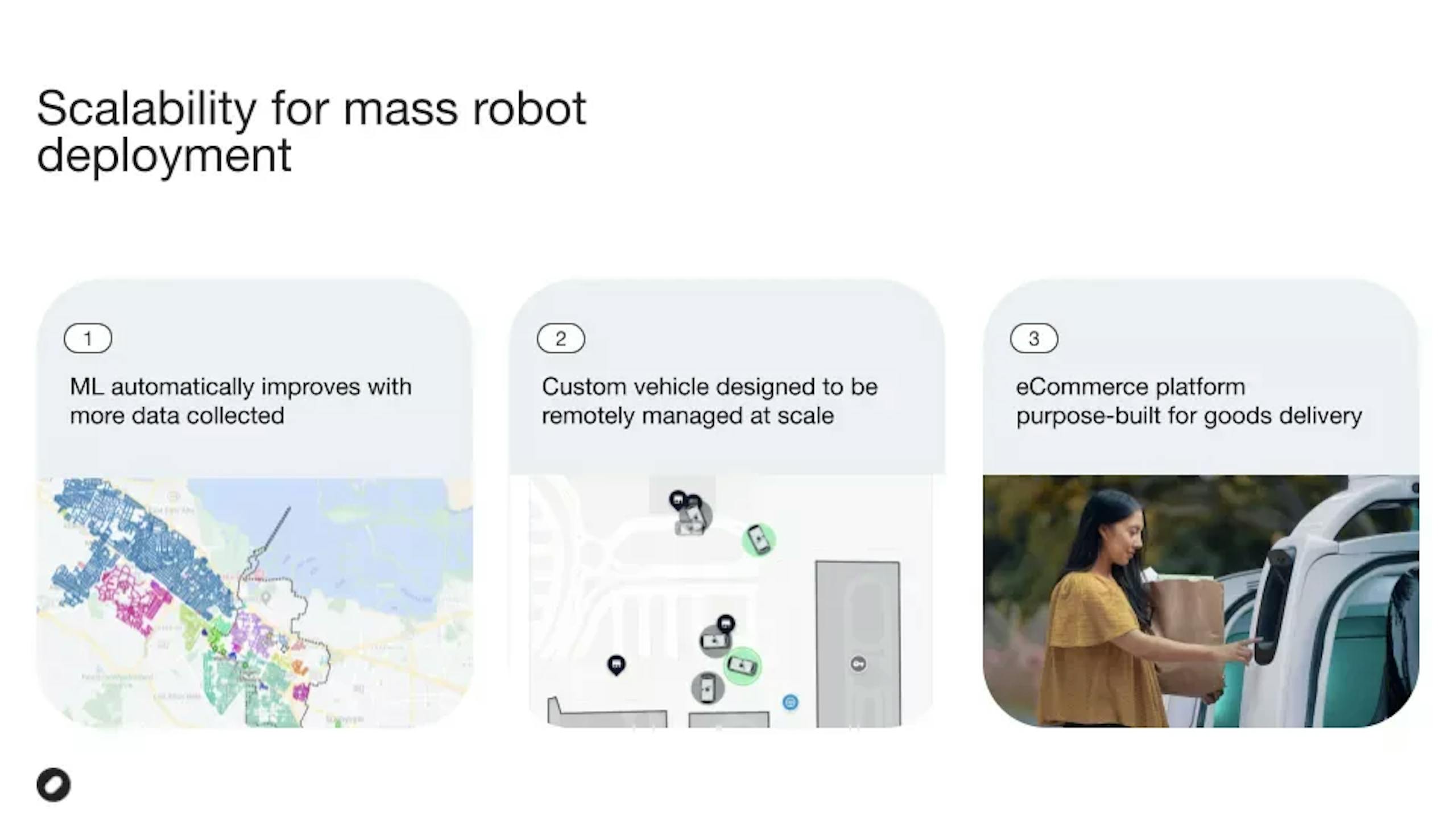Click the 'ML automatically improves' caption text
Image resolution: width=1456 pixels, height=819 pixels.
point(241,401)
